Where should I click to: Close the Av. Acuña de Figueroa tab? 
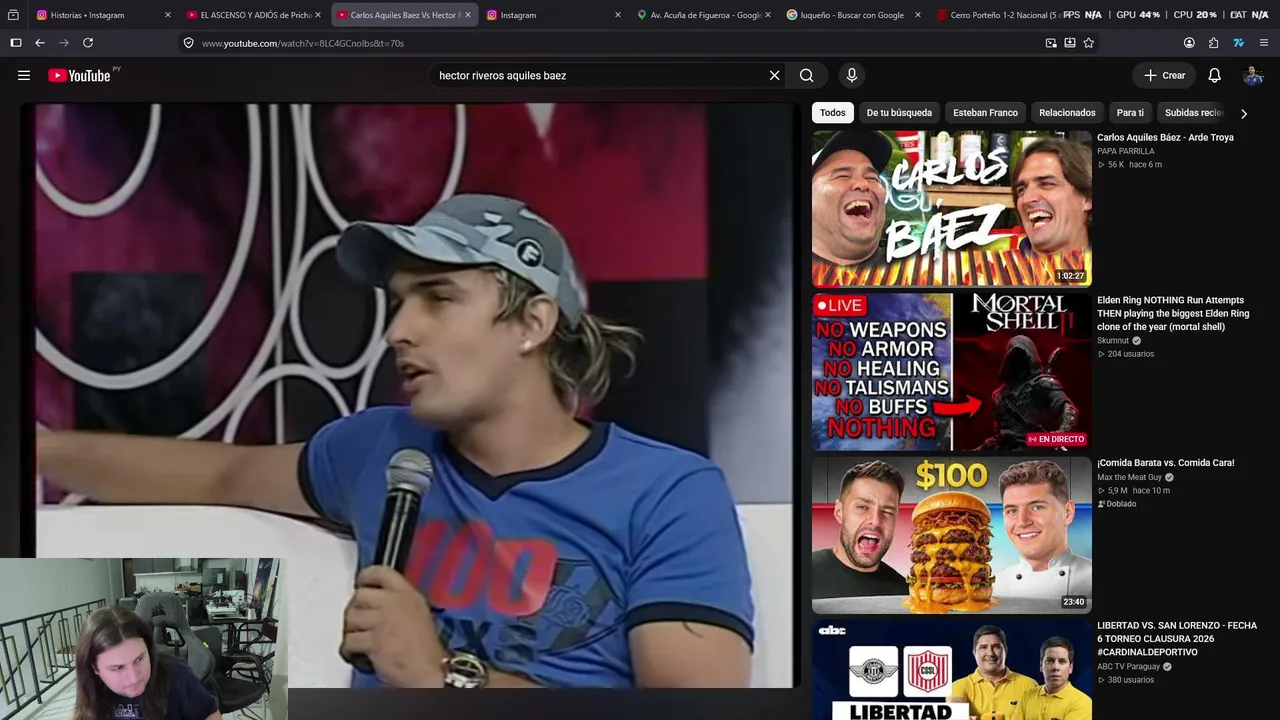click(x=768, y=15)
